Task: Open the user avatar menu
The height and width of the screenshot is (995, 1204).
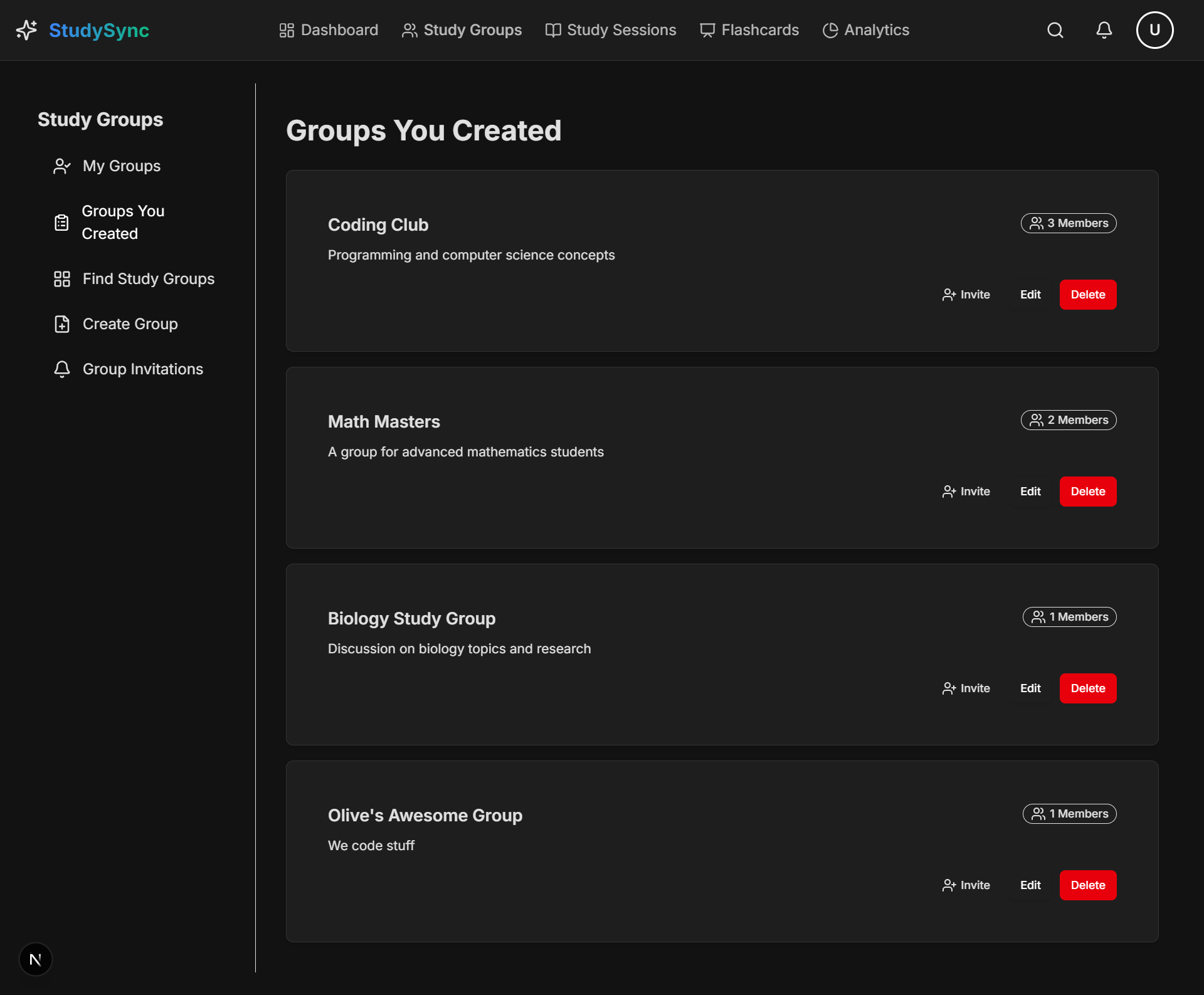Action: click(x=1154, y=30)
